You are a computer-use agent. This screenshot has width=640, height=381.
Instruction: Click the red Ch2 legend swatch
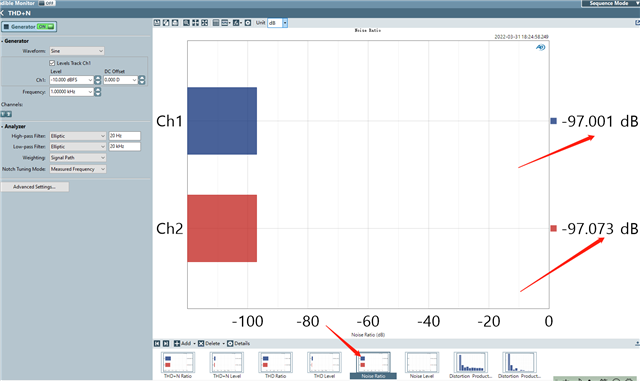pos(553,228)
